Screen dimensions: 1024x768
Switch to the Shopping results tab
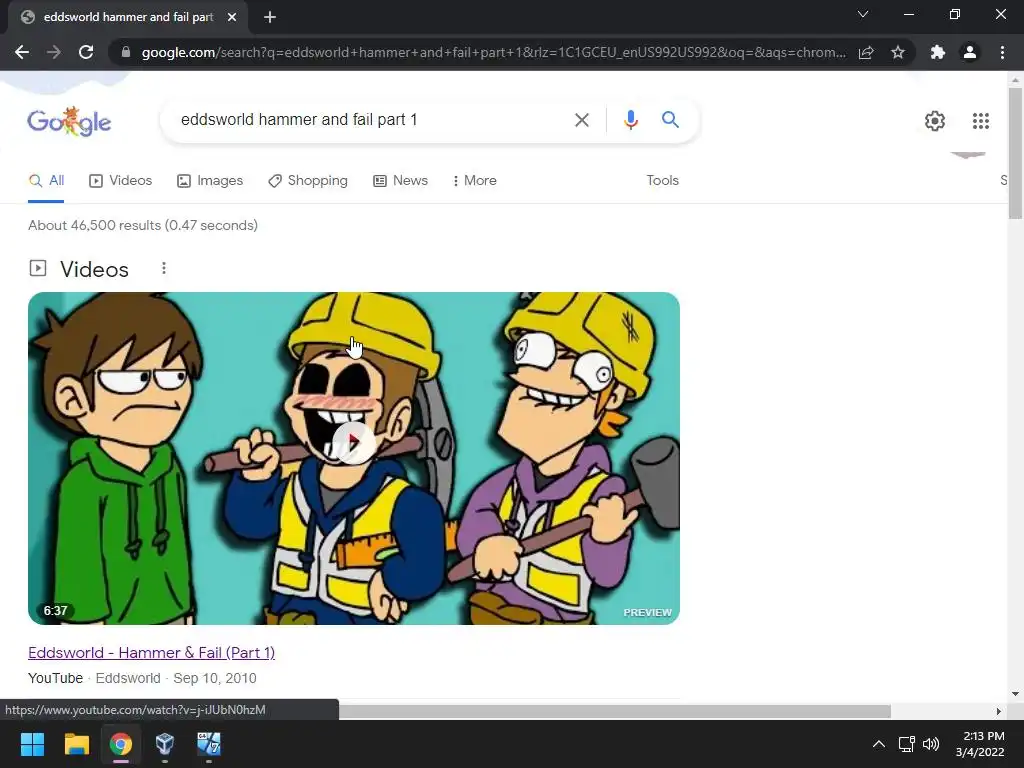[x=308, y=181]
